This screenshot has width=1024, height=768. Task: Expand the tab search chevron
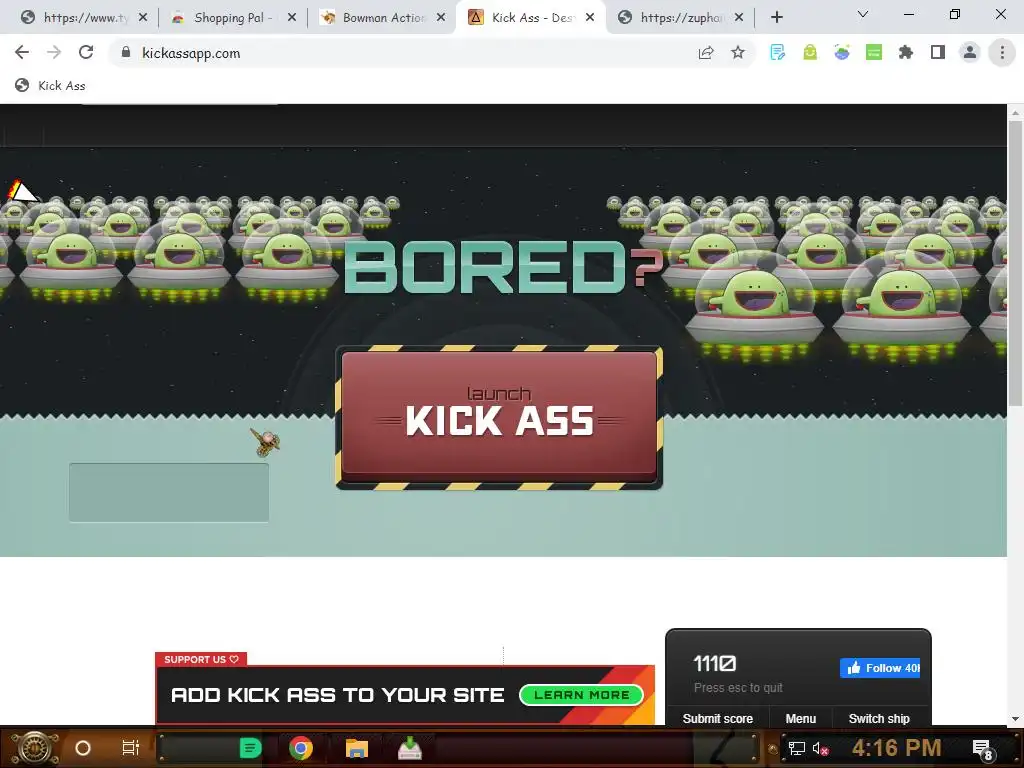[x=863, y=14]
